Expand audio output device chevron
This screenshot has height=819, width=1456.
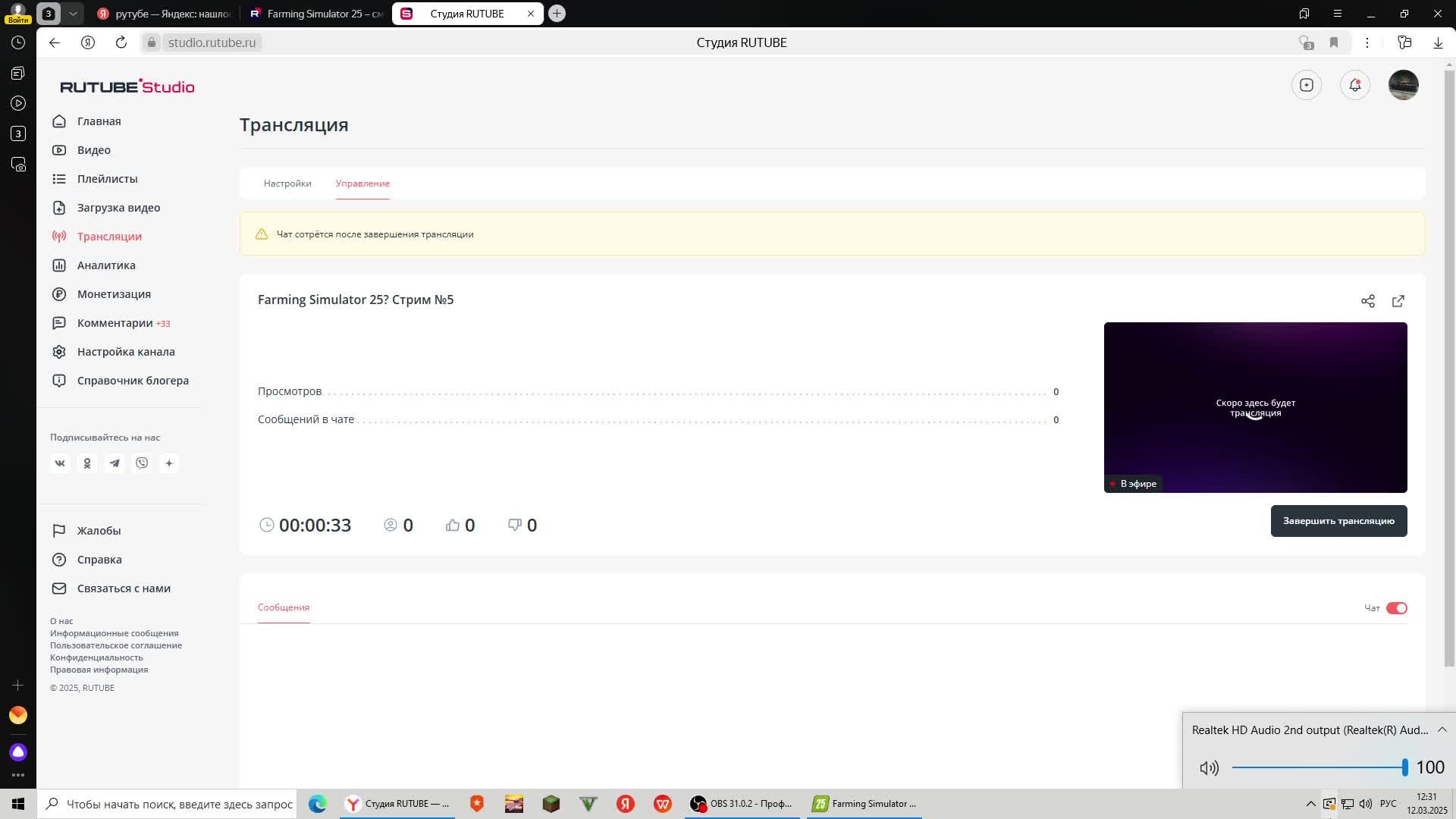tap(1442, 730)
